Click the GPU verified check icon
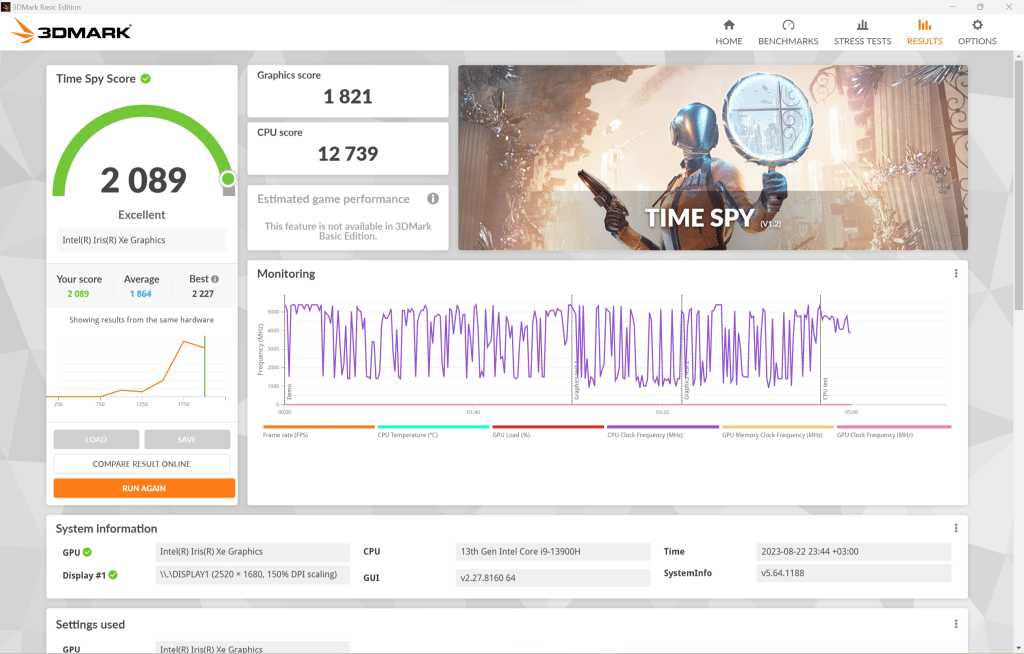 88,552
